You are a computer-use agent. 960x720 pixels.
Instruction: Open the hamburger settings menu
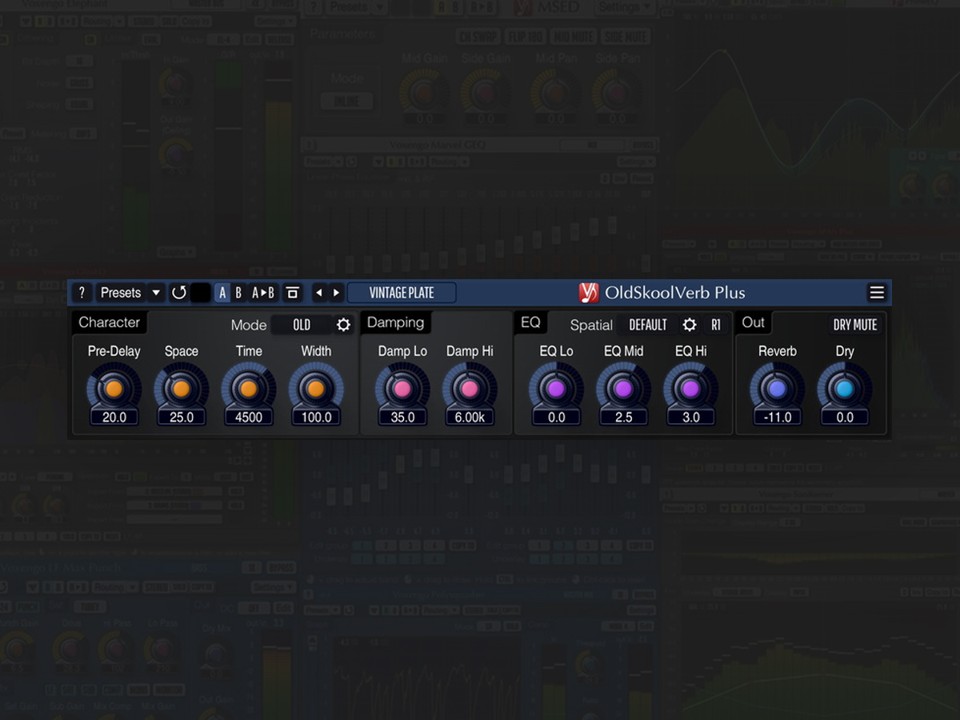pos(877,293)
